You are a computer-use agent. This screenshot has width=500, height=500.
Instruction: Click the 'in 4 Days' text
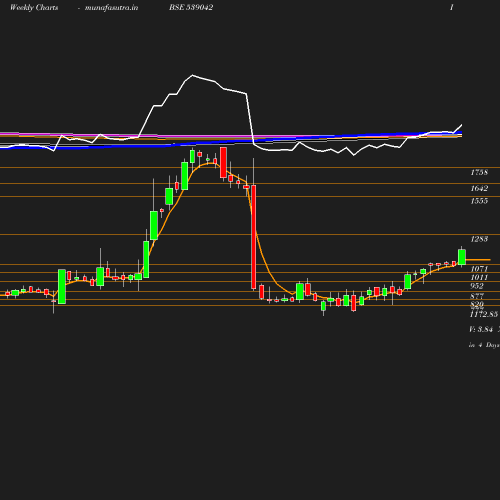pyautogui.click(x=484, y=345)
